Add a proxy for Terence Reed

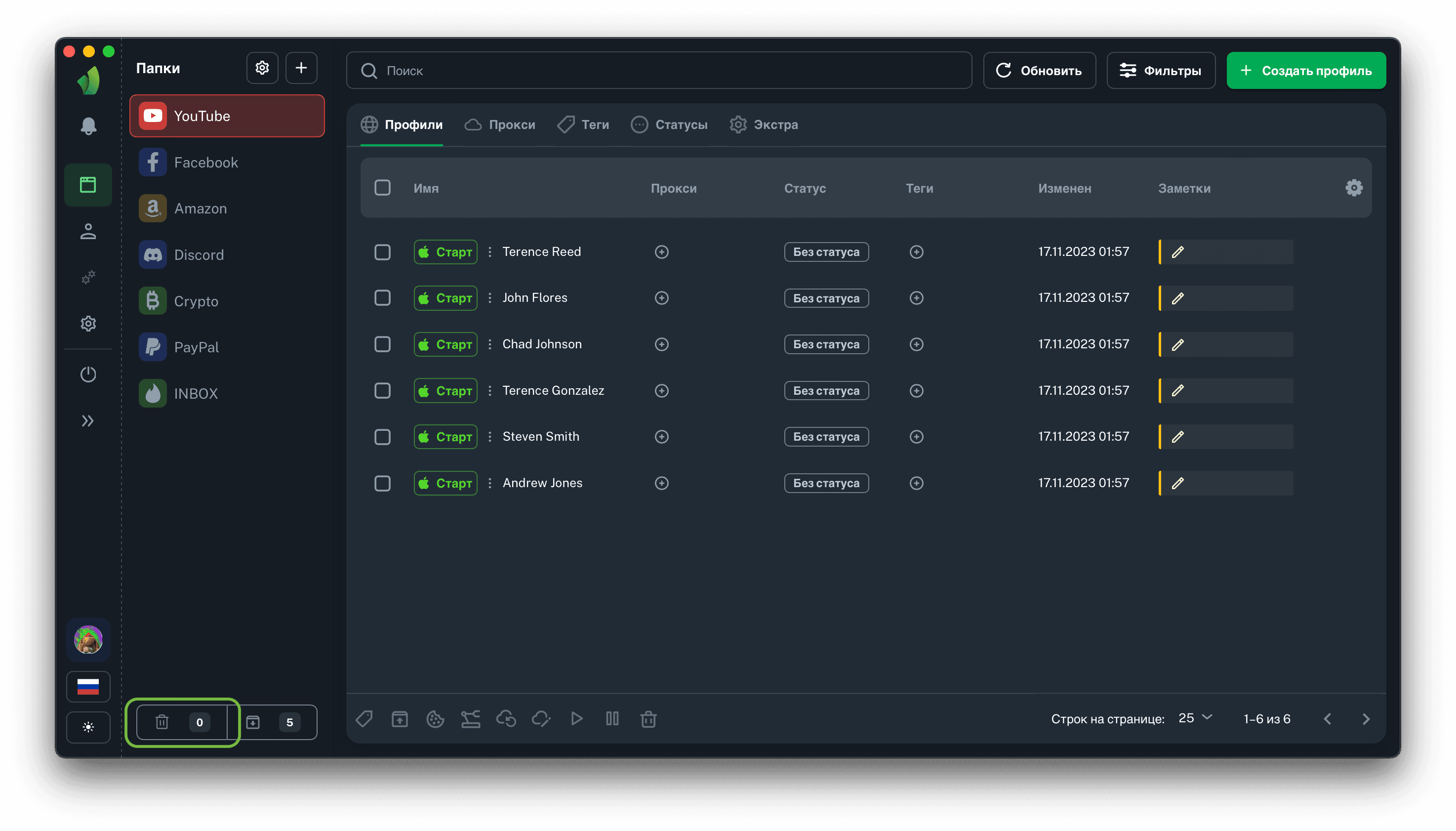point(661,251)
